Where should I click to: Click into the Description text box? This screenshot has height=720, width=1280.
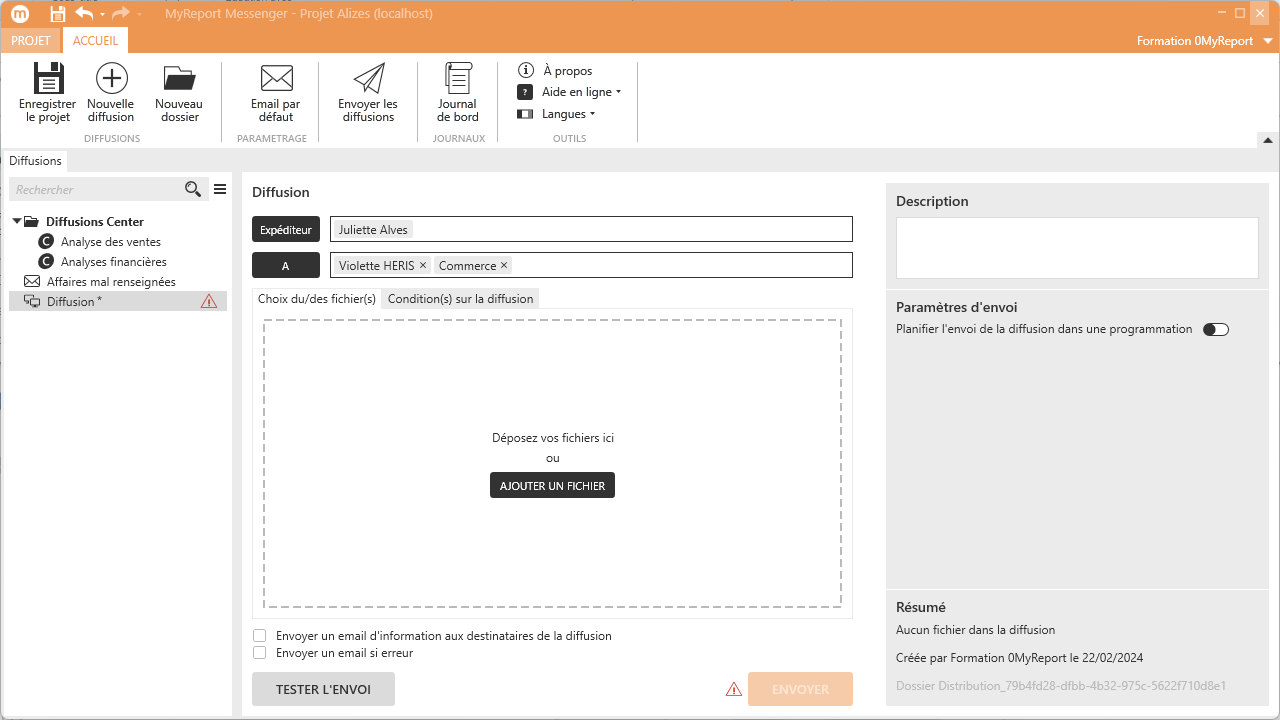1077,247
